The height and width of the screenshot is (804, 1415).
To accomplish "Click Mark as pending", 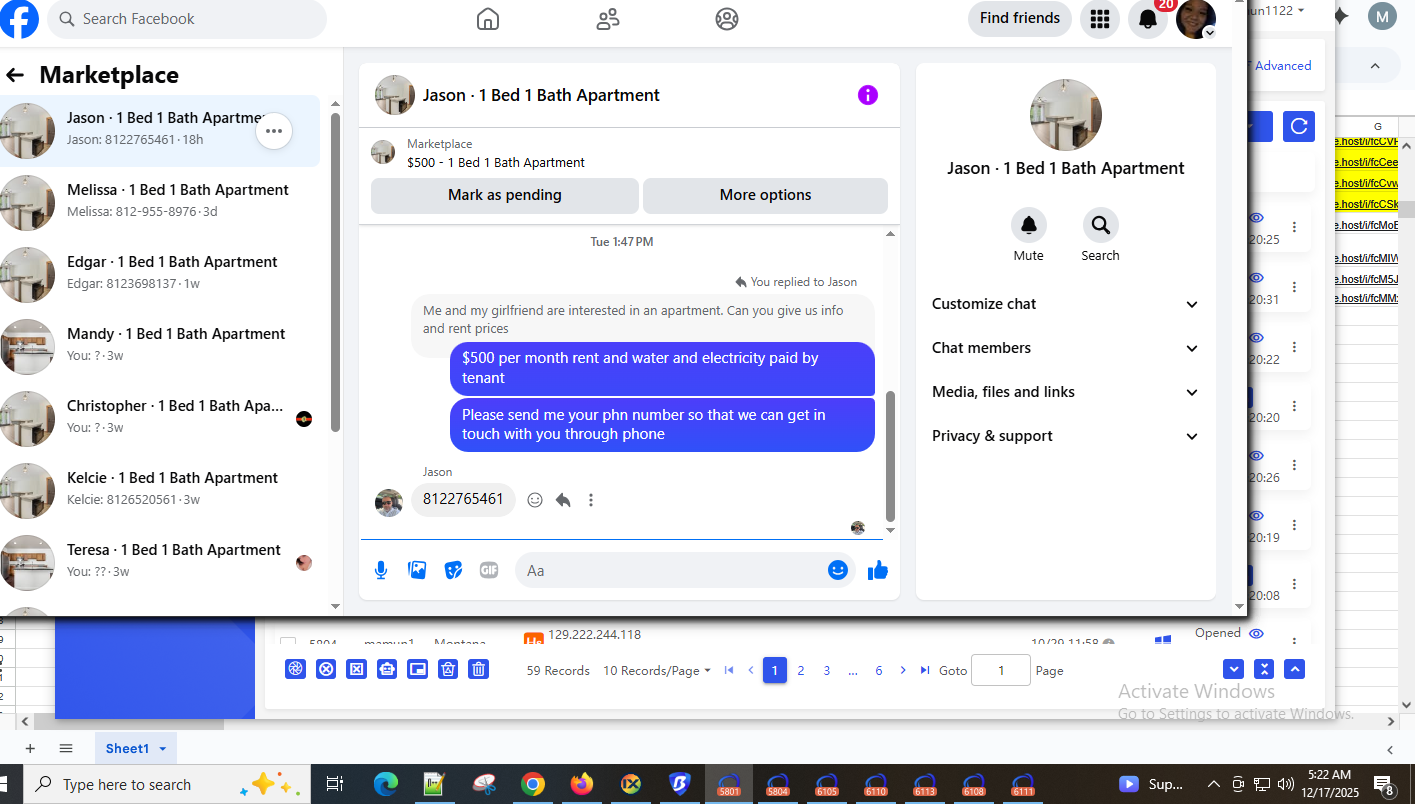I will point(505,195).
